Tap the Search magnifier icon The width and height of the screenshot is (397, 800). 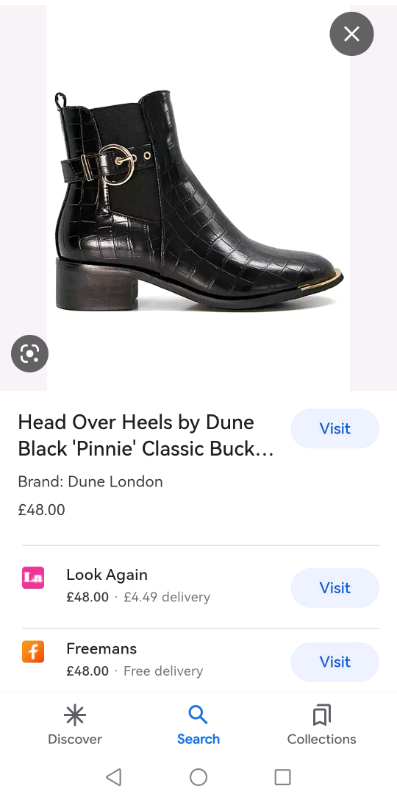click(198, 715)
